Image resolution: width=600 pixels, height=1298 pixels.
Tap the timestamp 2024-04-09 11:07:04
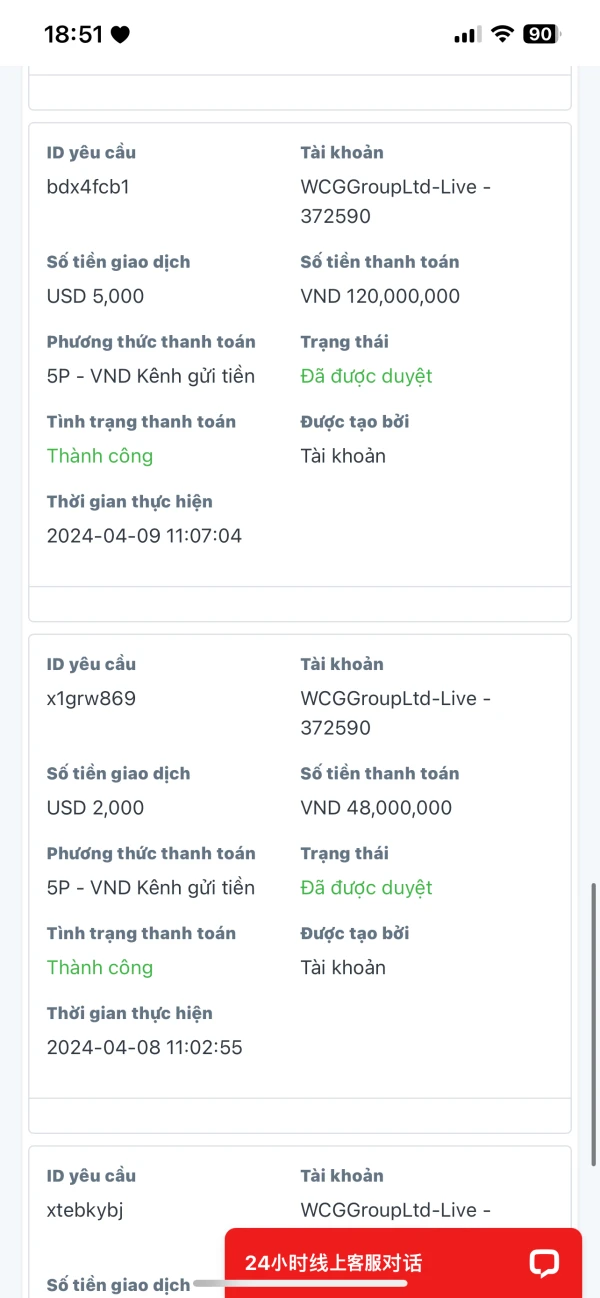click(x=144, y=536)
